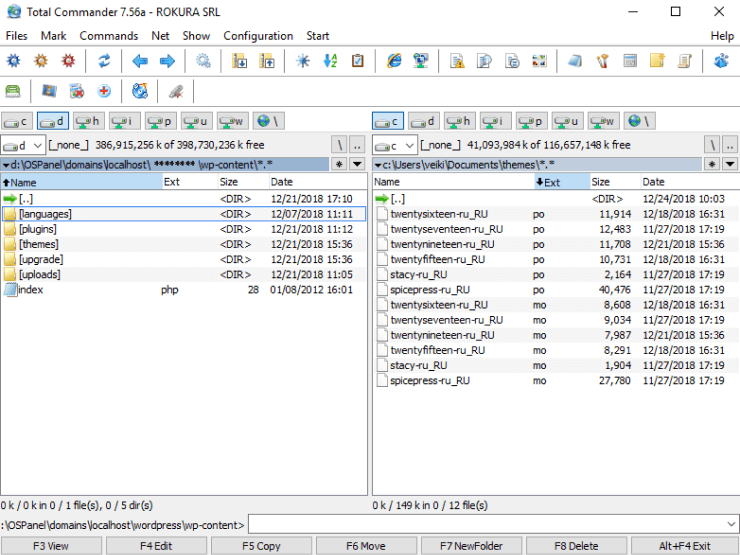740x555 pixels.
Task: Go back using the blue left arrow
Action: 140,61
